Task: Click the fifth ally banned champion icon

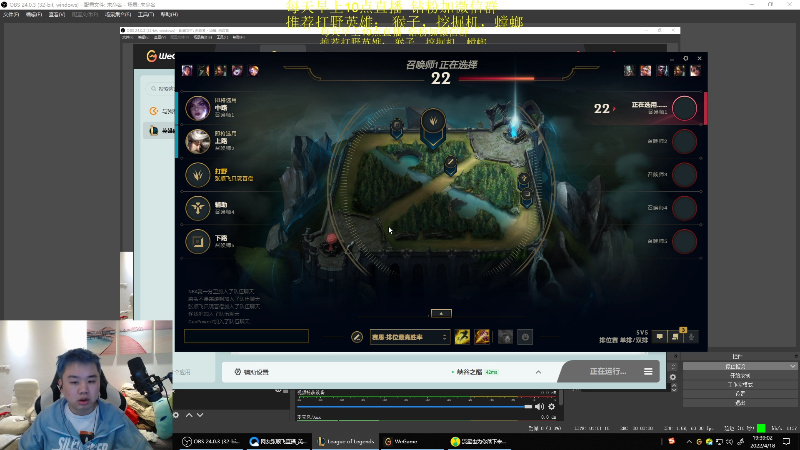Action: coord(254,70)
